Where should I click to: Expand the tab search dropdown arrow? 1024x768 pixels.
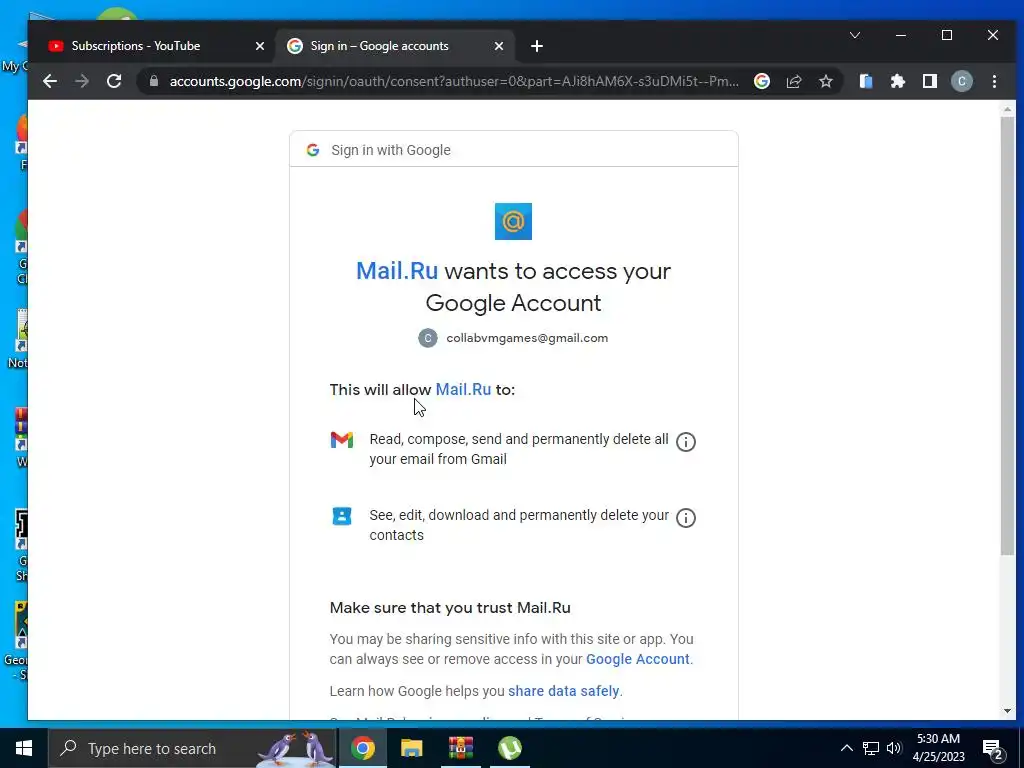pyautogui.click(x=855, y=35)
